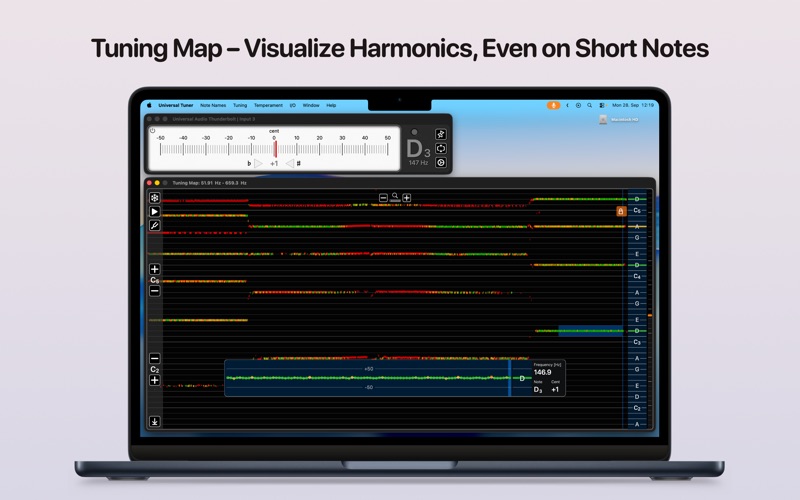Open the Note Names menu
This screenshot has height=500, width=800.
213,106
